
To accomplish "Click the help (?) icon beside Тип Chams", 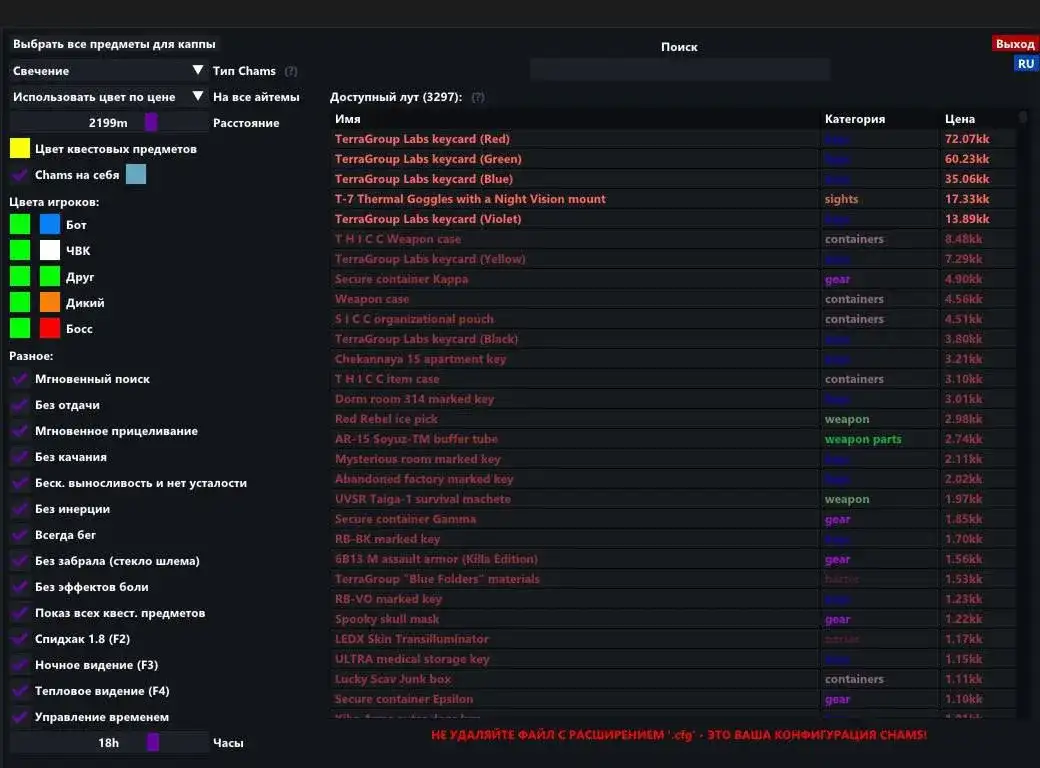I will pyautogui.click(x=291, y=72).
